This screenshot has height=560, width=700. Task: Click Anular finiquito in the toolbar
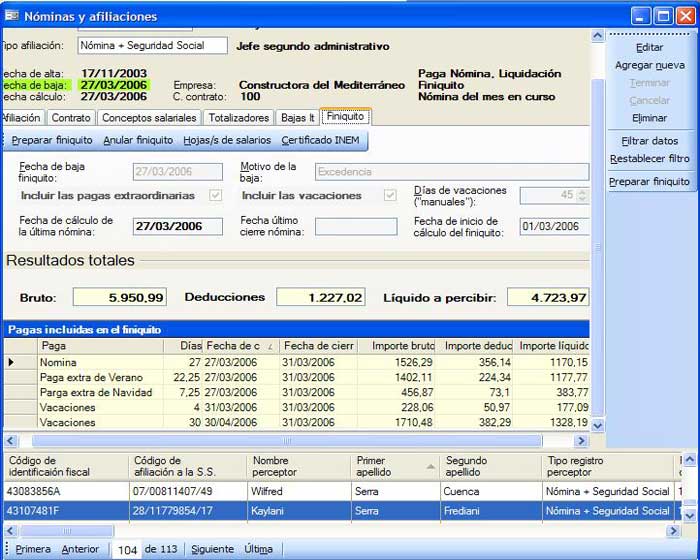pos(138,140)
